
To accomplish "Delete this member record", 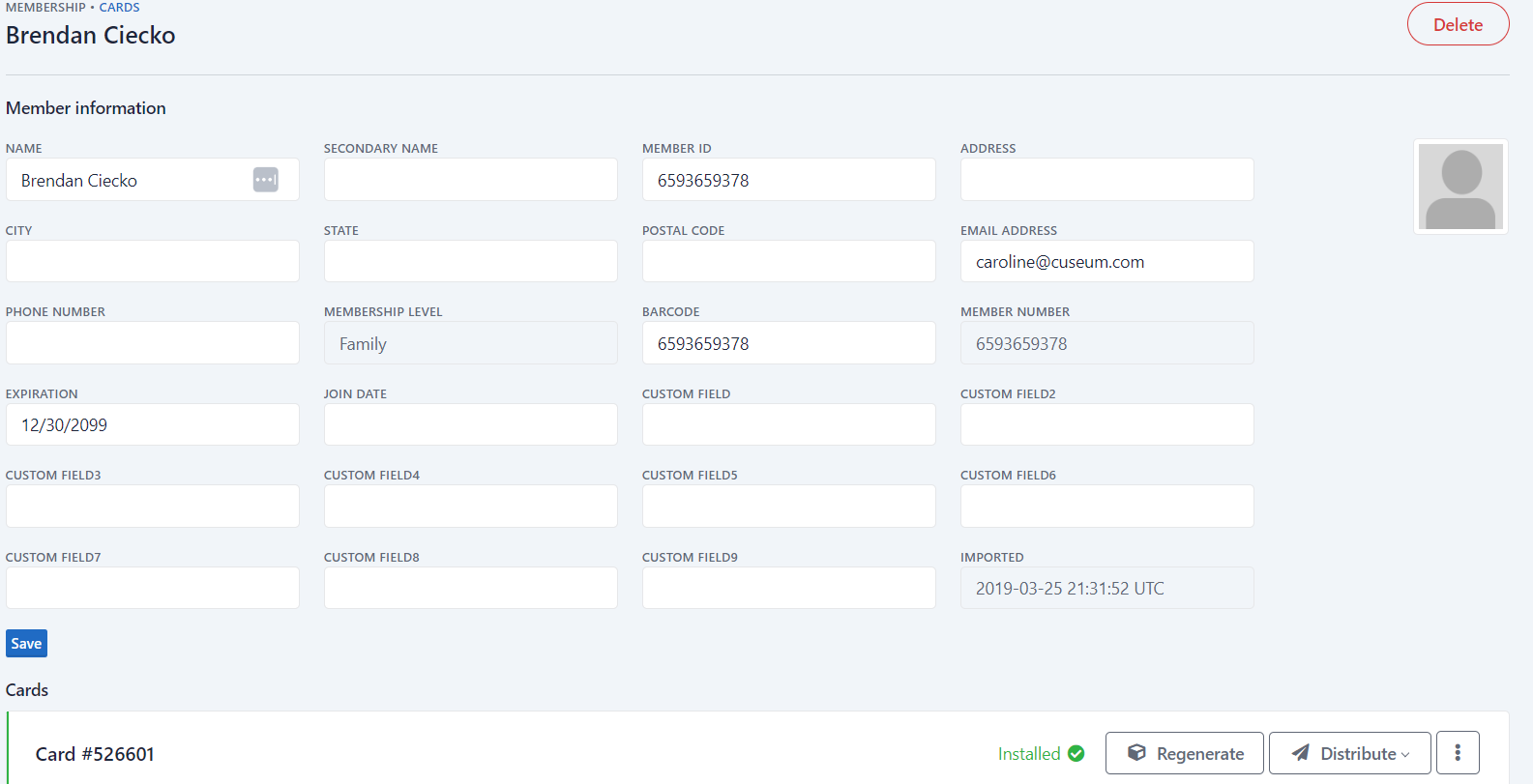I will [x=1458, y=24].
